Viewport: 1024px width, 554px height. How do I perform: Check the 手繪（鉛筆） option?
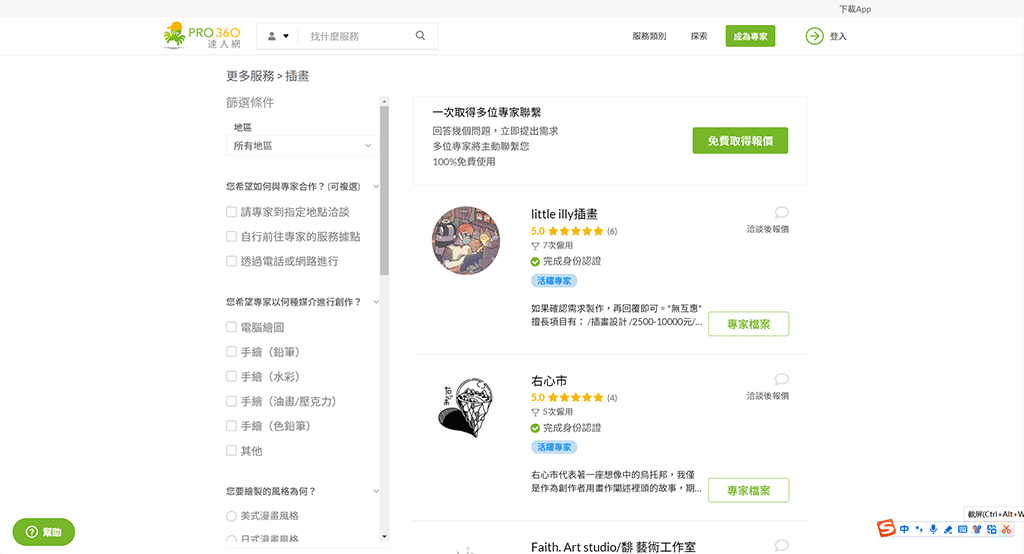231,351
